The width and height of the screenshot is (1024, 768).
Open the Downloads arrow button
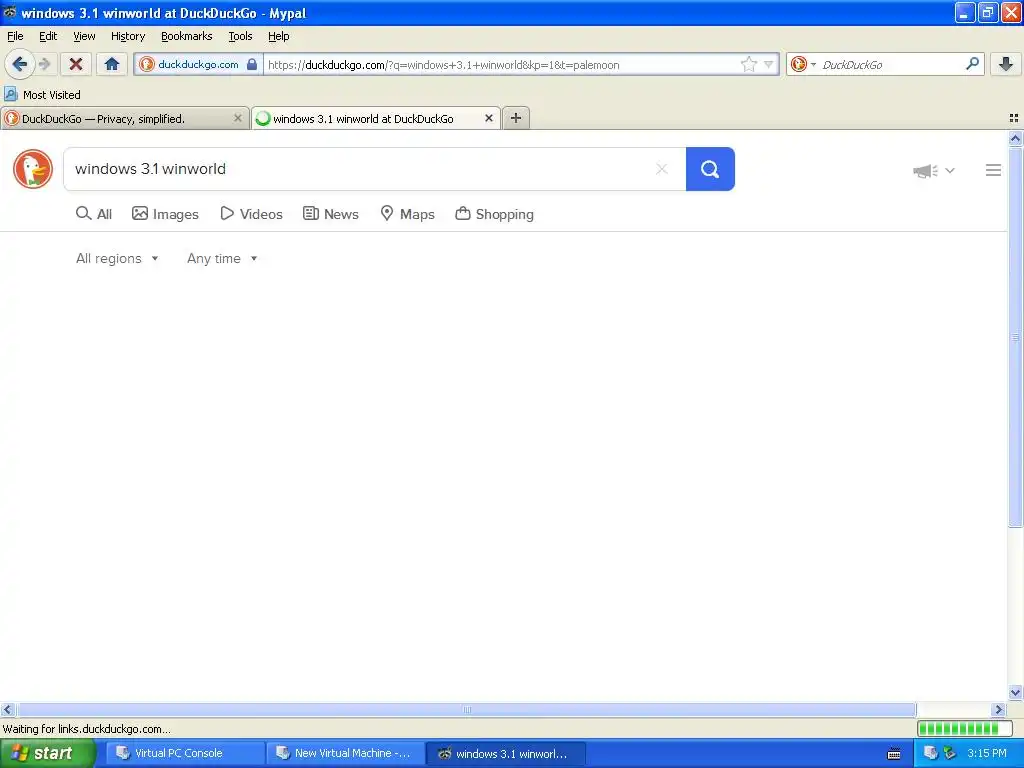[x=1006, y=64]
